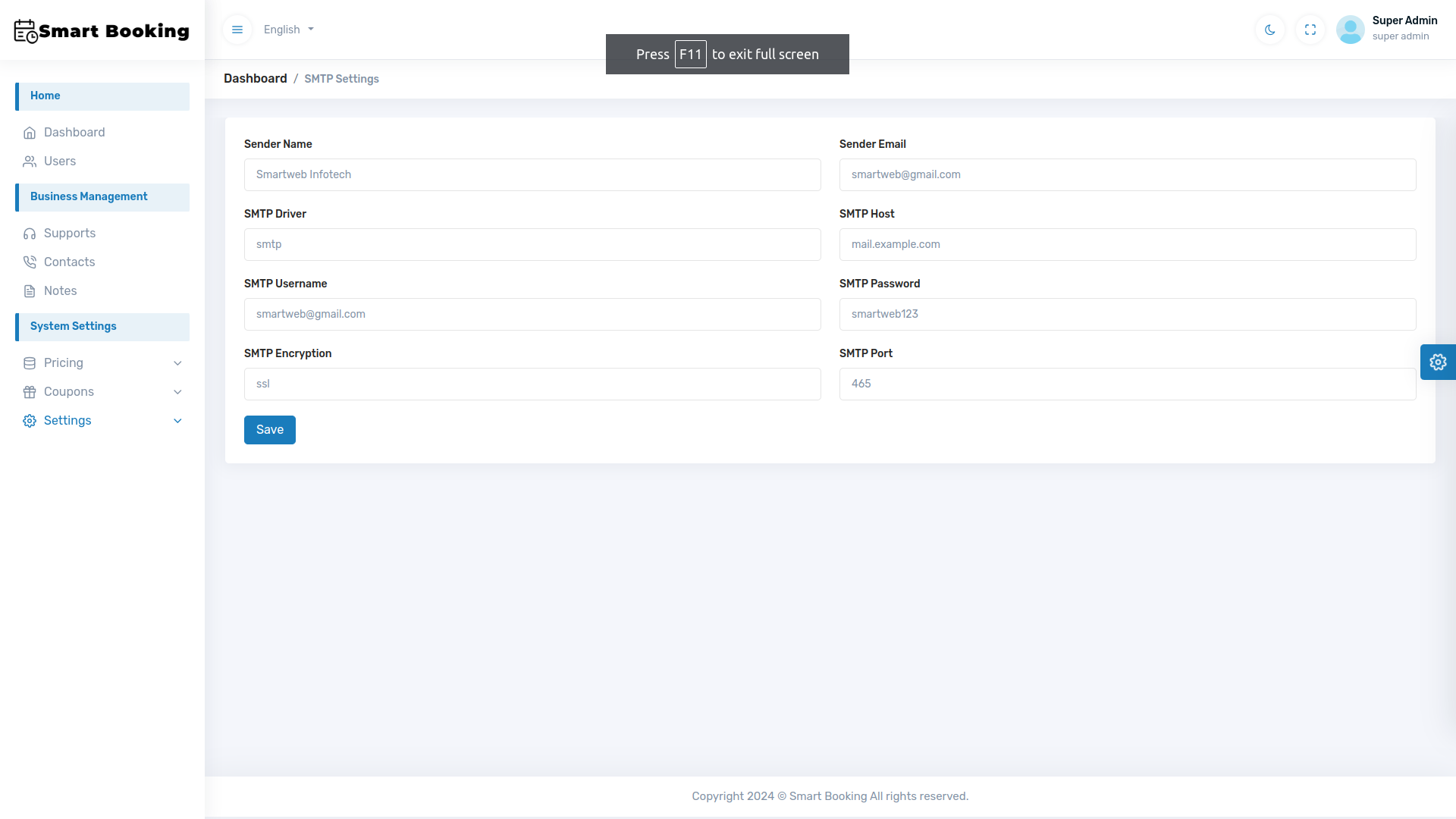Expand the Settings sidebar section
1456x819 pixels.
tap(102, 420)
